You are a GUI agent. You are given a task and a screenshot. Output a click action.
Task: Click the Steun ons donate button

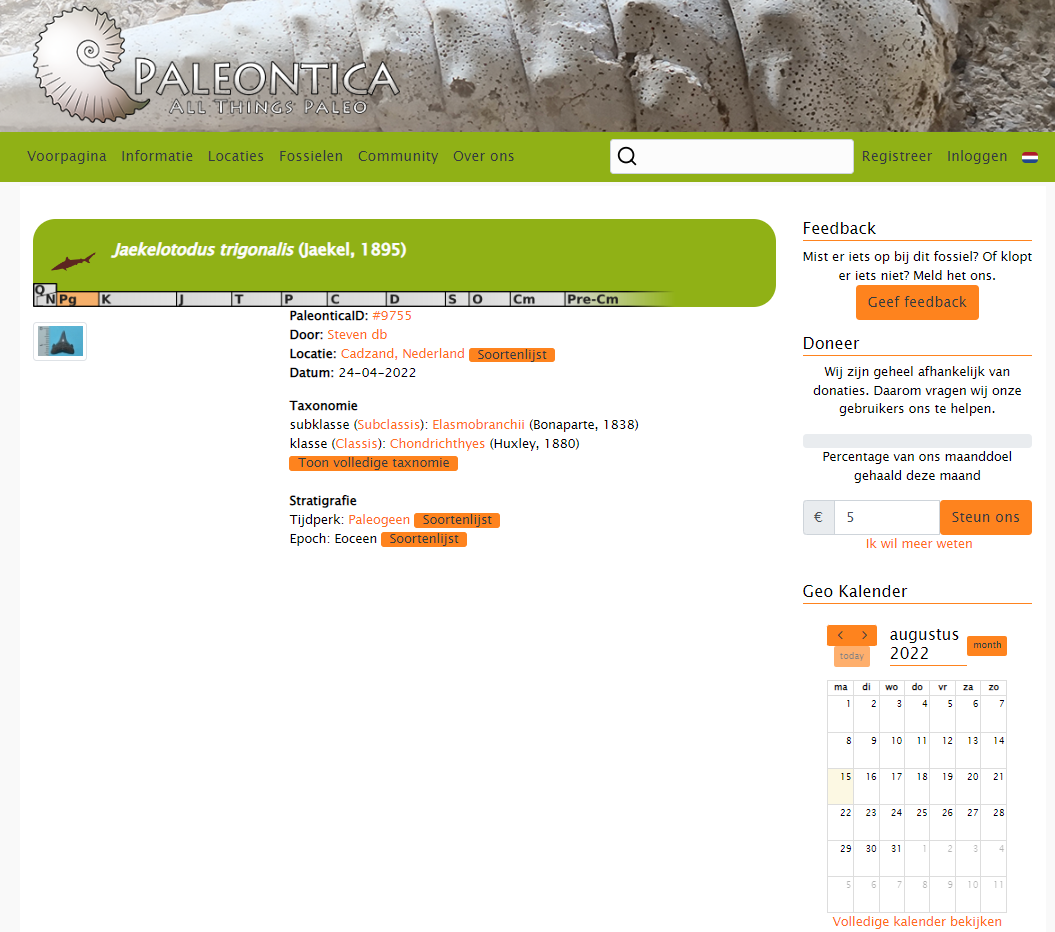click(x=985, y=517)
